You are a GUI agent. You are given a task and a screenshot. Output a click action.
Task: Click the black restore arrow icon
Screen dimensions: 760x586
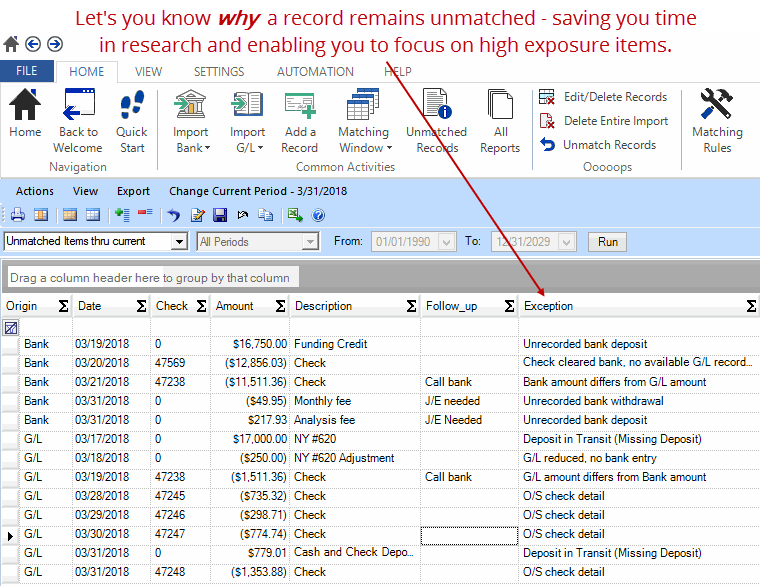pos(243,214)
